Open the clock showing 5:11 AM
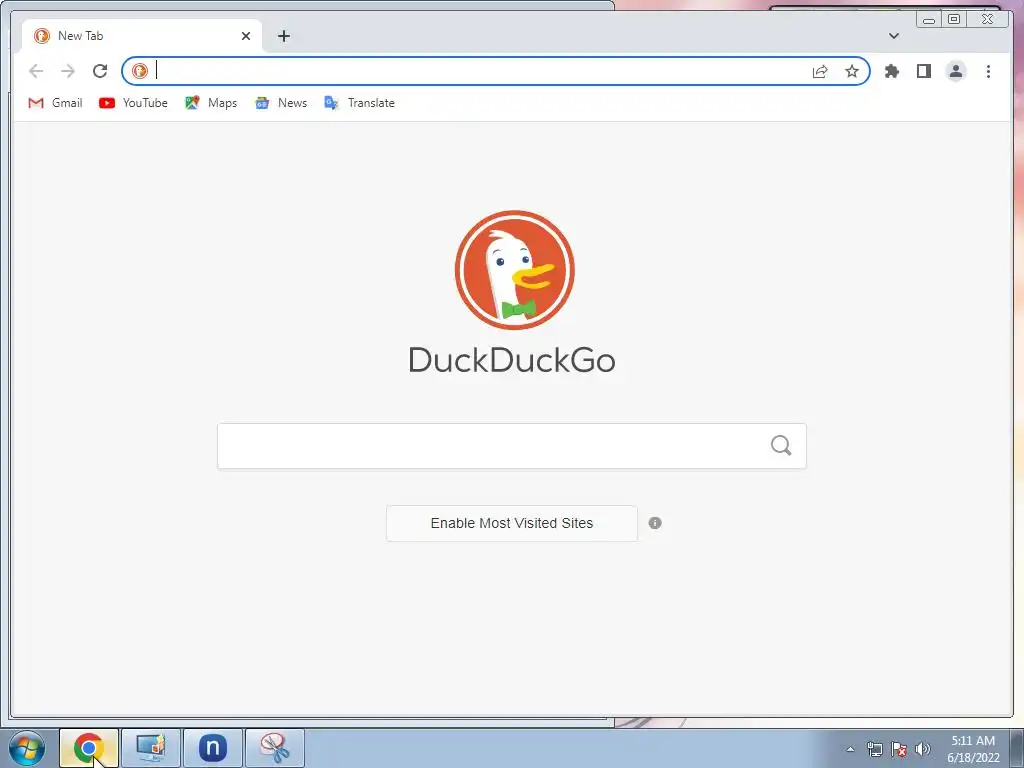This screenshot has height=768, width=1024. click(973, 749)
